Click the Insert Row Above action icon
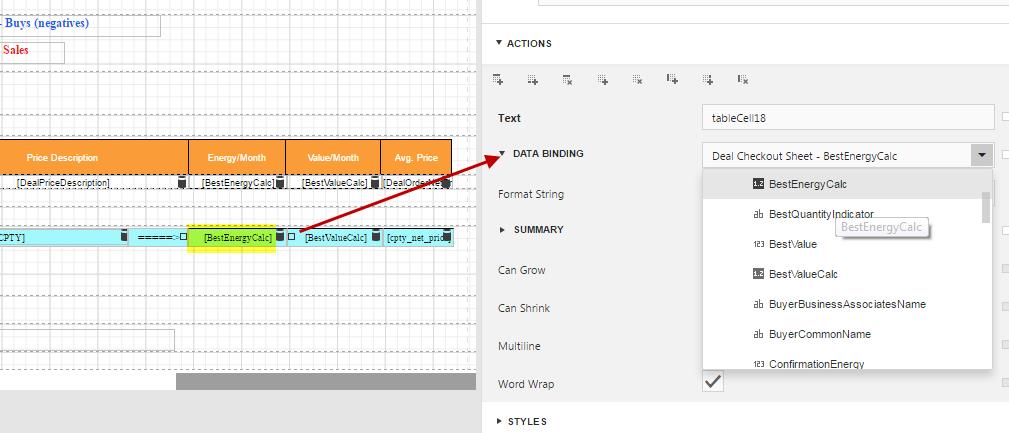The height and width of the screenshot is (433, 1009). [x=498, y=79]
